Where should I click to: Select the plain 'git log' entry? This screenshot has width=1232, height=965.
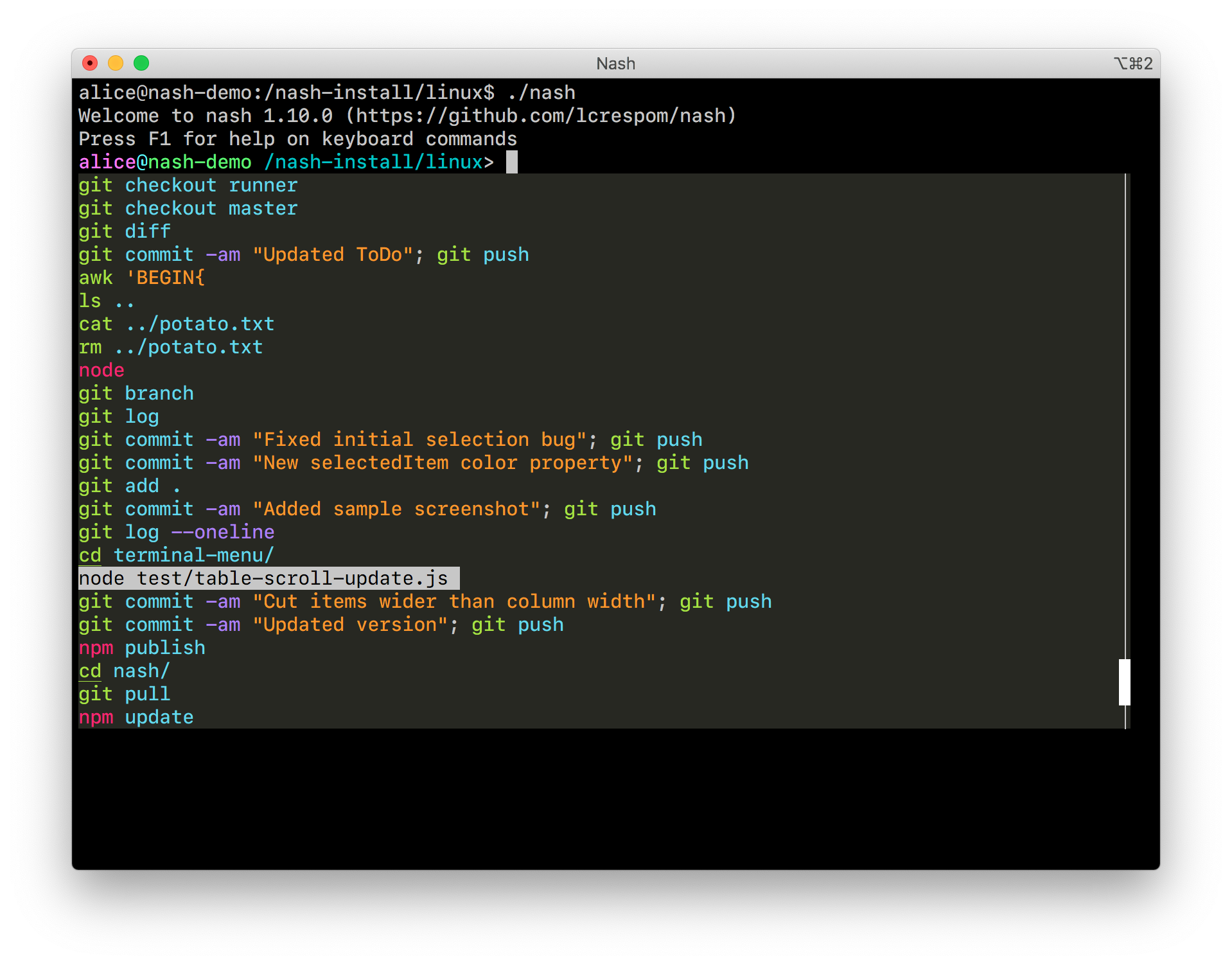pos(119,417)
